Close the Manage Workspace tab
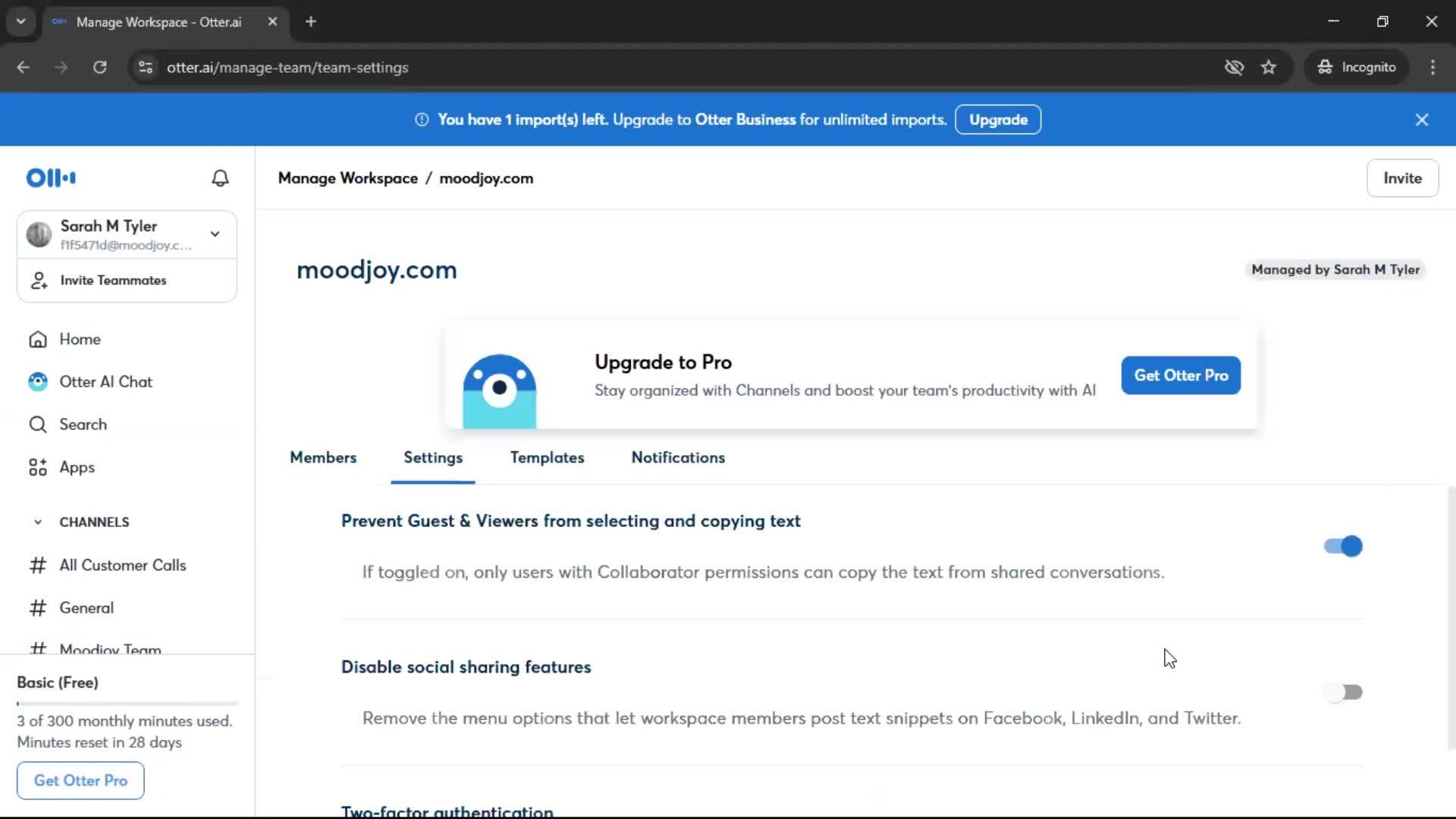The image size is (1456, 819). (272, 22)
